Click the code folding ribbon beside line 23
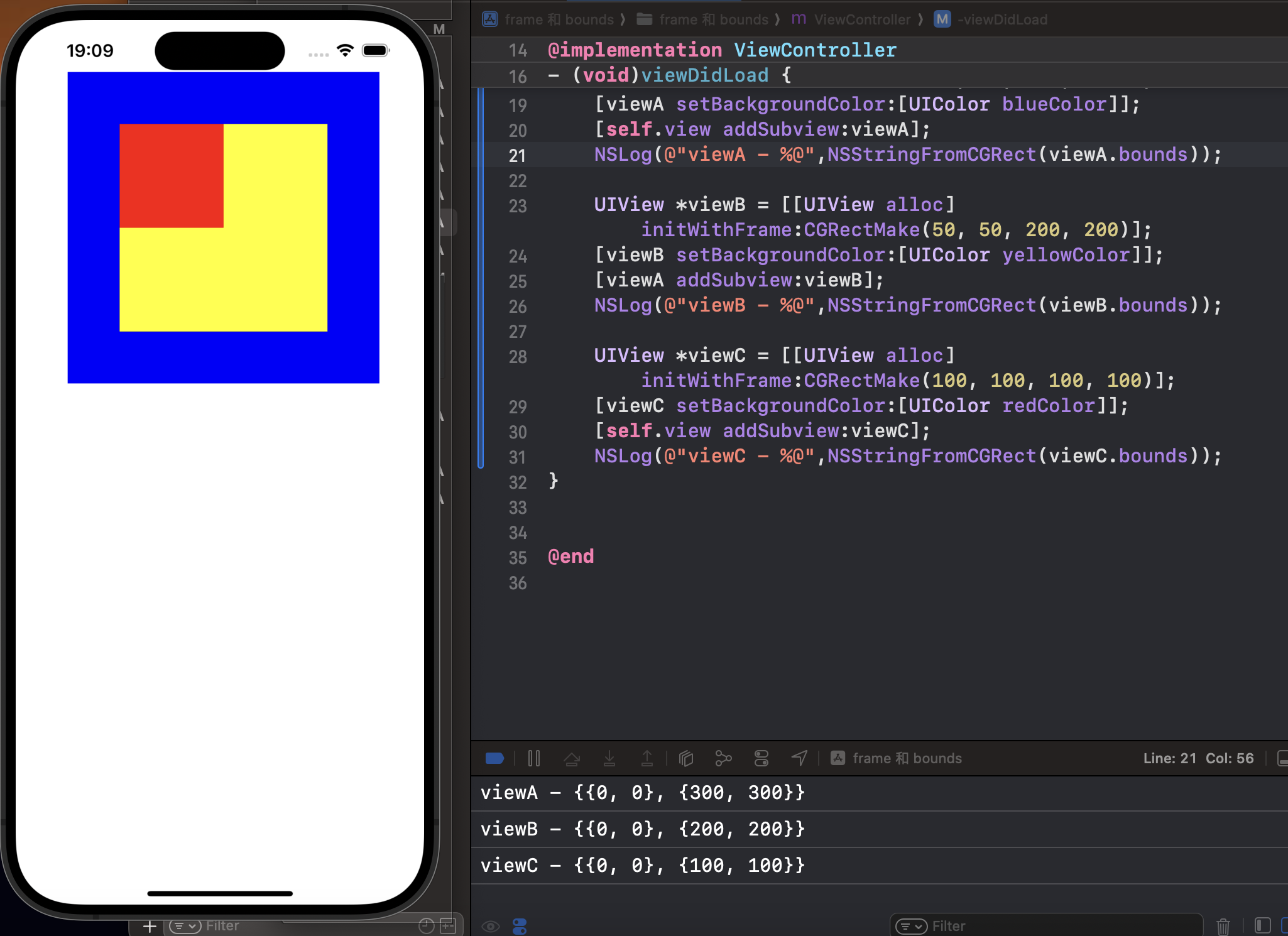The width and height of the screenshot is (1288, 936). (481, 206)
